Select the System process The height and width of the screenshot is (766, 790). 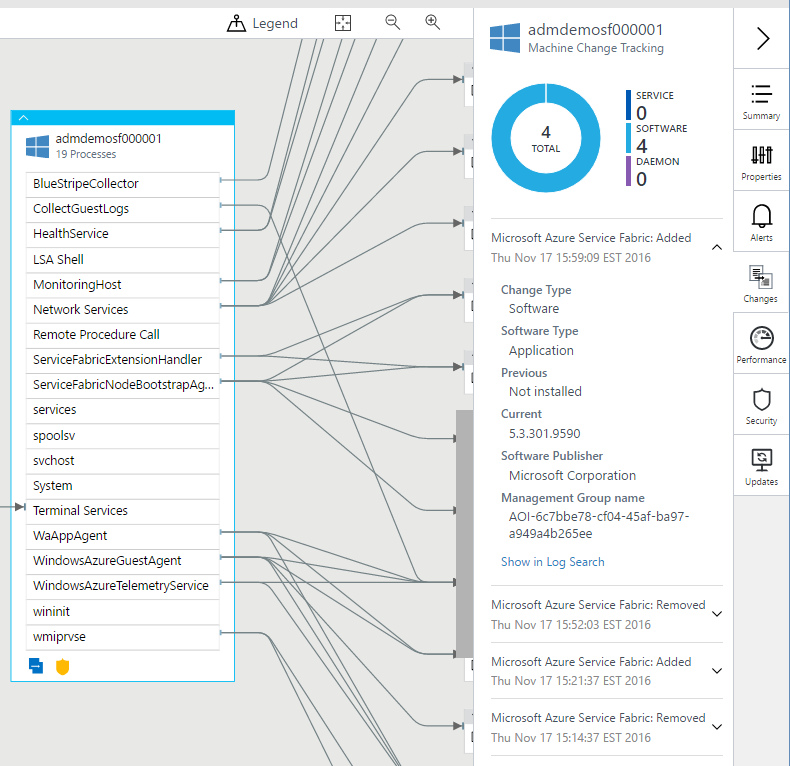122,486
